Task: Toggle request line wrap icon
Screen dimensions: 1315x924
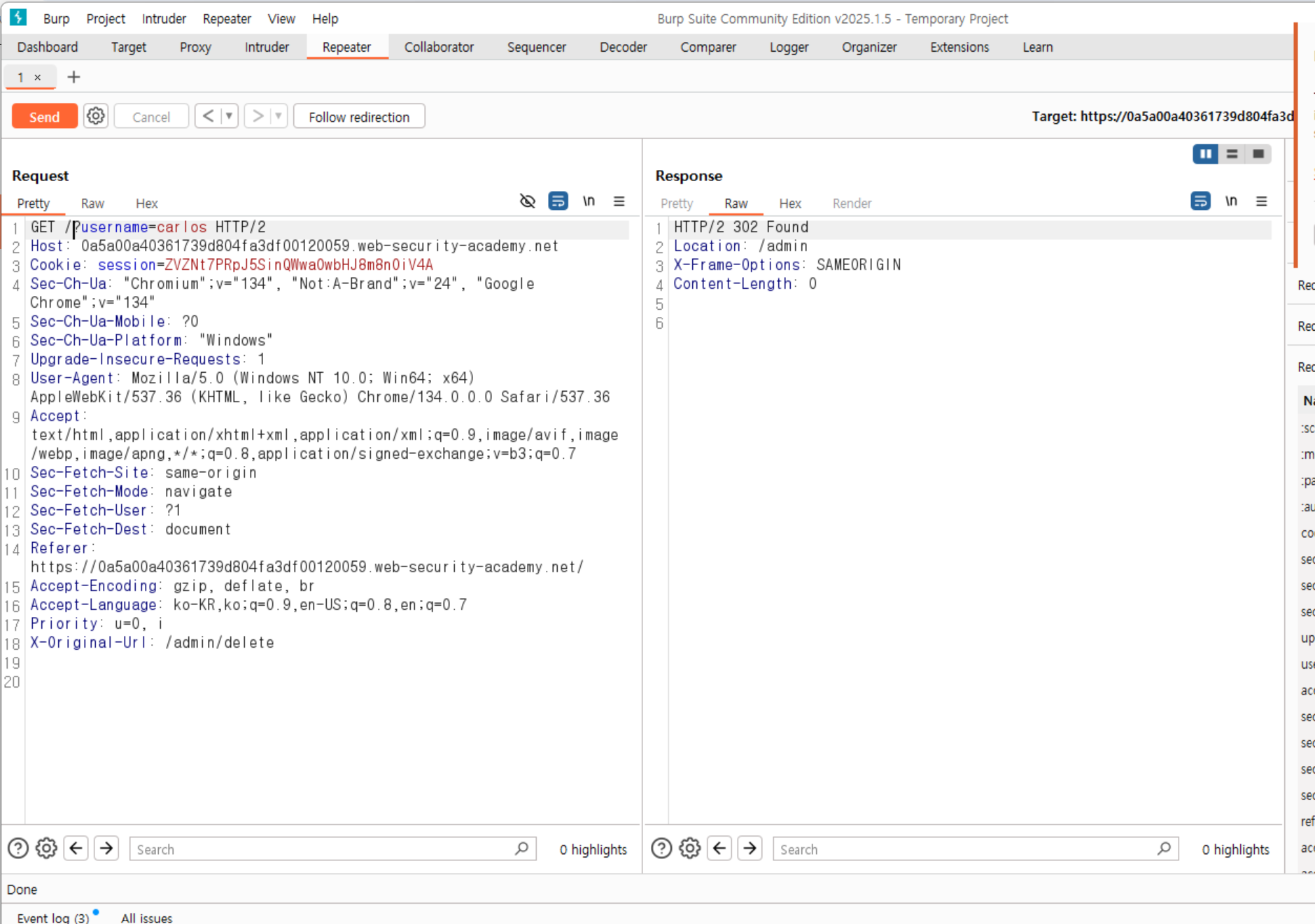Action: pyautogui.click(x=558, y=201)
